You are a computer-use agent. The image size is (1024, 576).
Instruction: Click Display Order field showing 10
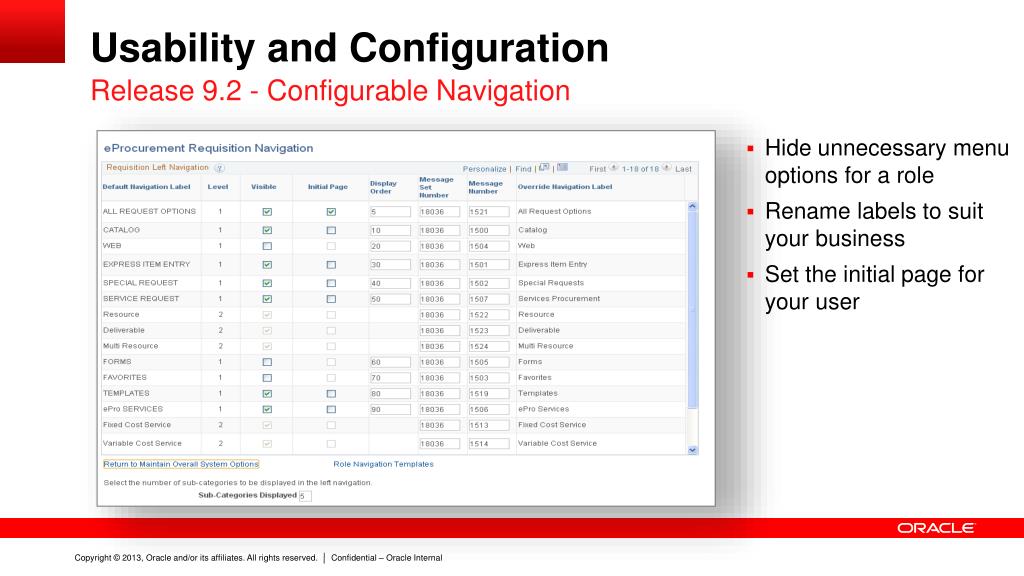pos(390,230)
